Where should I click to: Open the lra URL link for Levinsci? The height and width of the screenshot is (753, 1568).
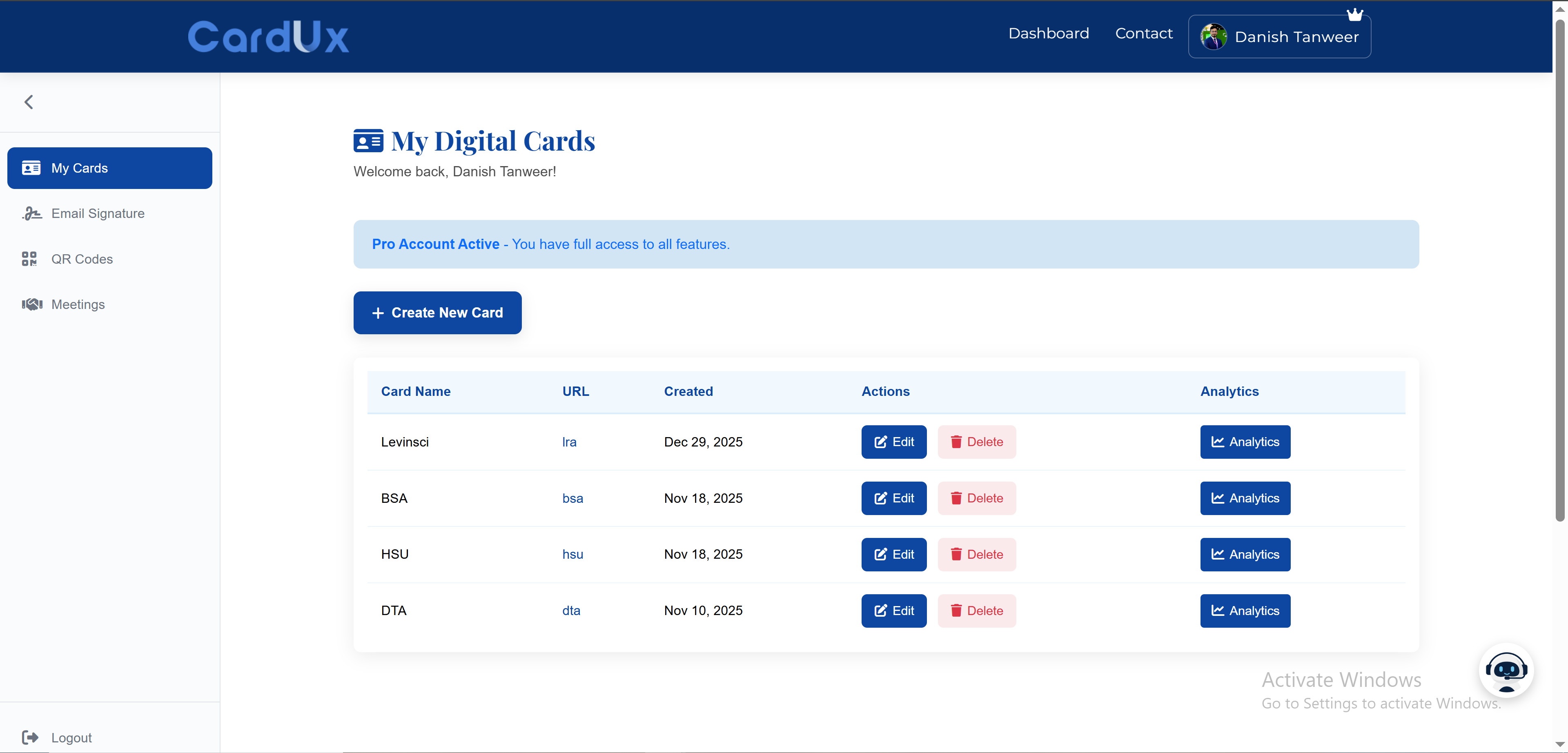(569, 442)
